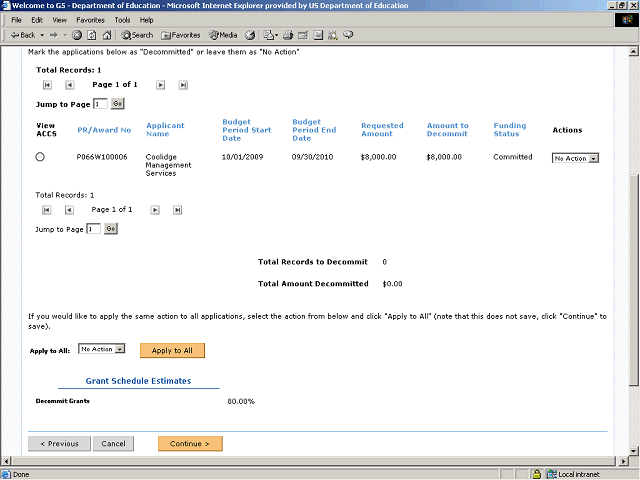The width and height of the screenshot is (640, 480).
Task: Click the Cancel button
Action: click(x=113, y=443)
